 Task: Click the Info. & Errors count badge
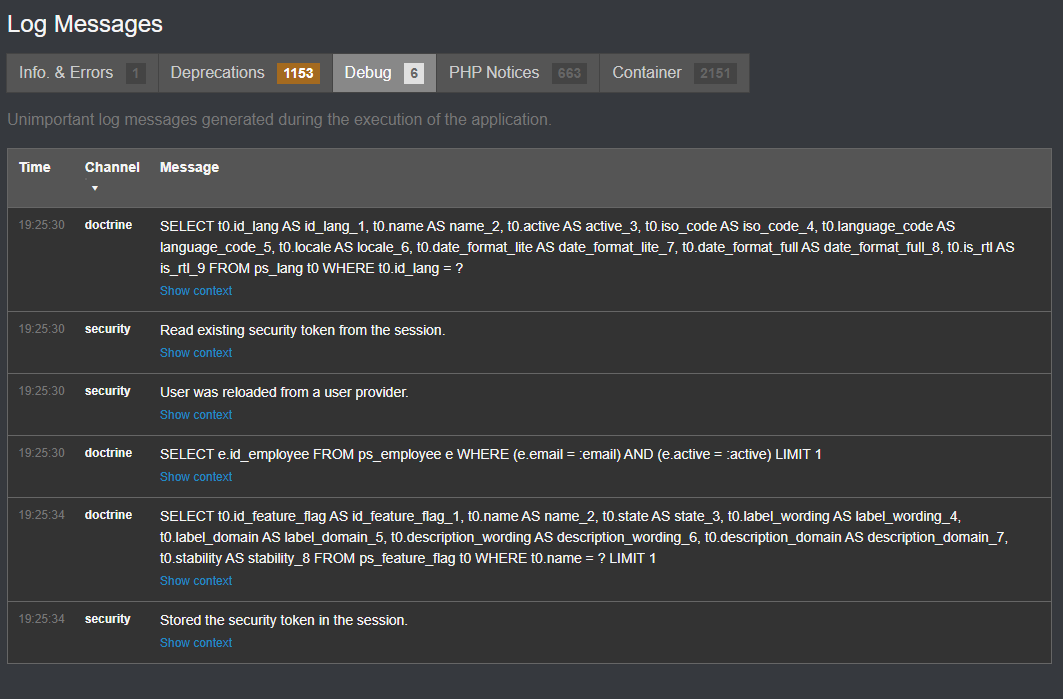pyautogui.click(x=136, y=73)
